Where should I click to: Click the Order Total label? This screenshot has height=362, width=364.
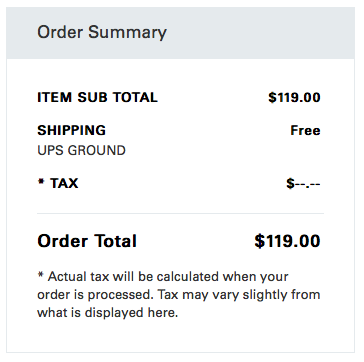tap(87, 241)
